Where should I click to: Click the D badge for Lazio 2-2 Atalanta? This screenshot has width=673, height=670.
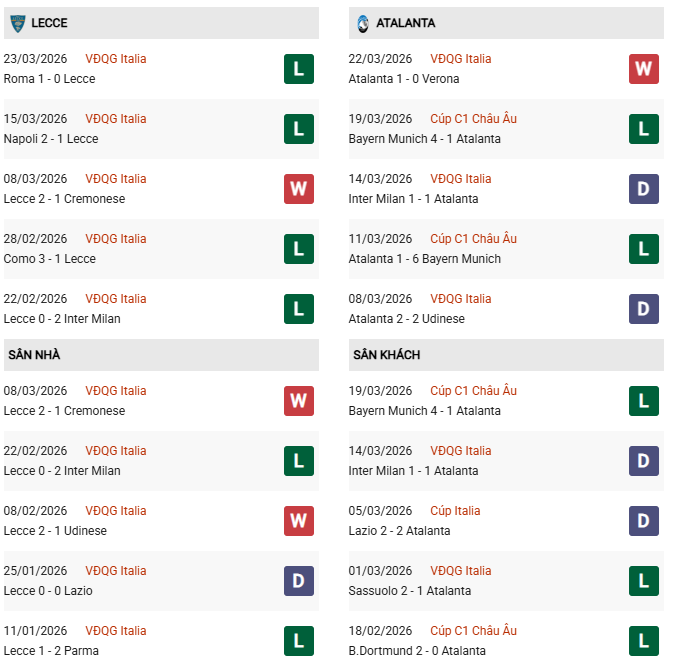tap(644, 521)
